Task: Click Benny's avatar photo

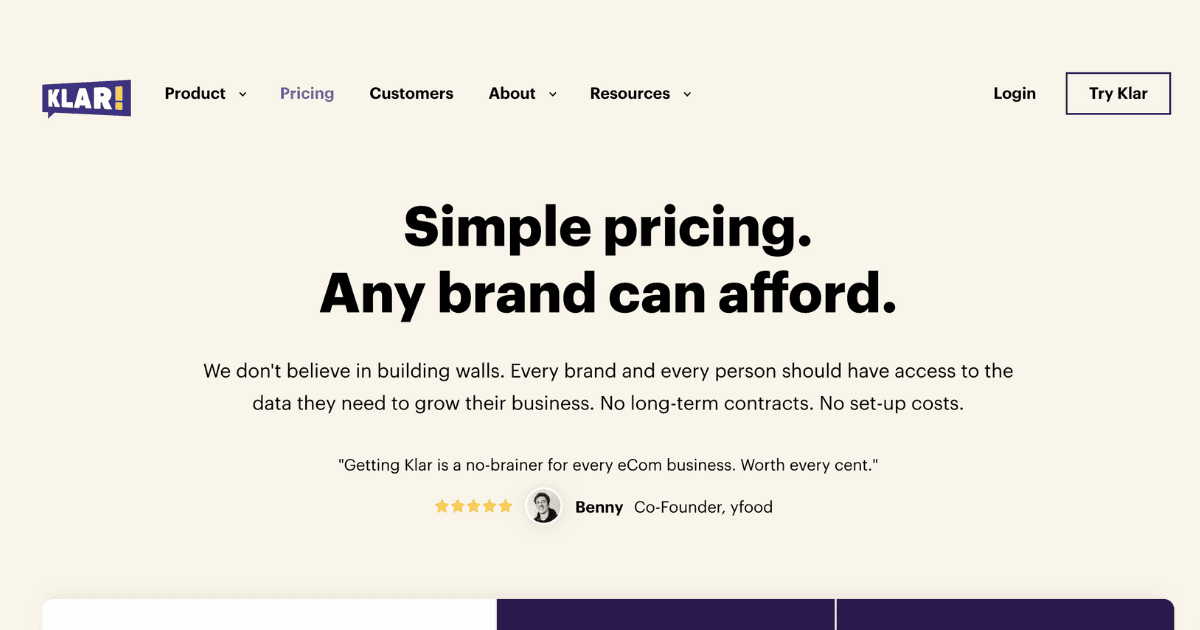Action: pos(544,506)
